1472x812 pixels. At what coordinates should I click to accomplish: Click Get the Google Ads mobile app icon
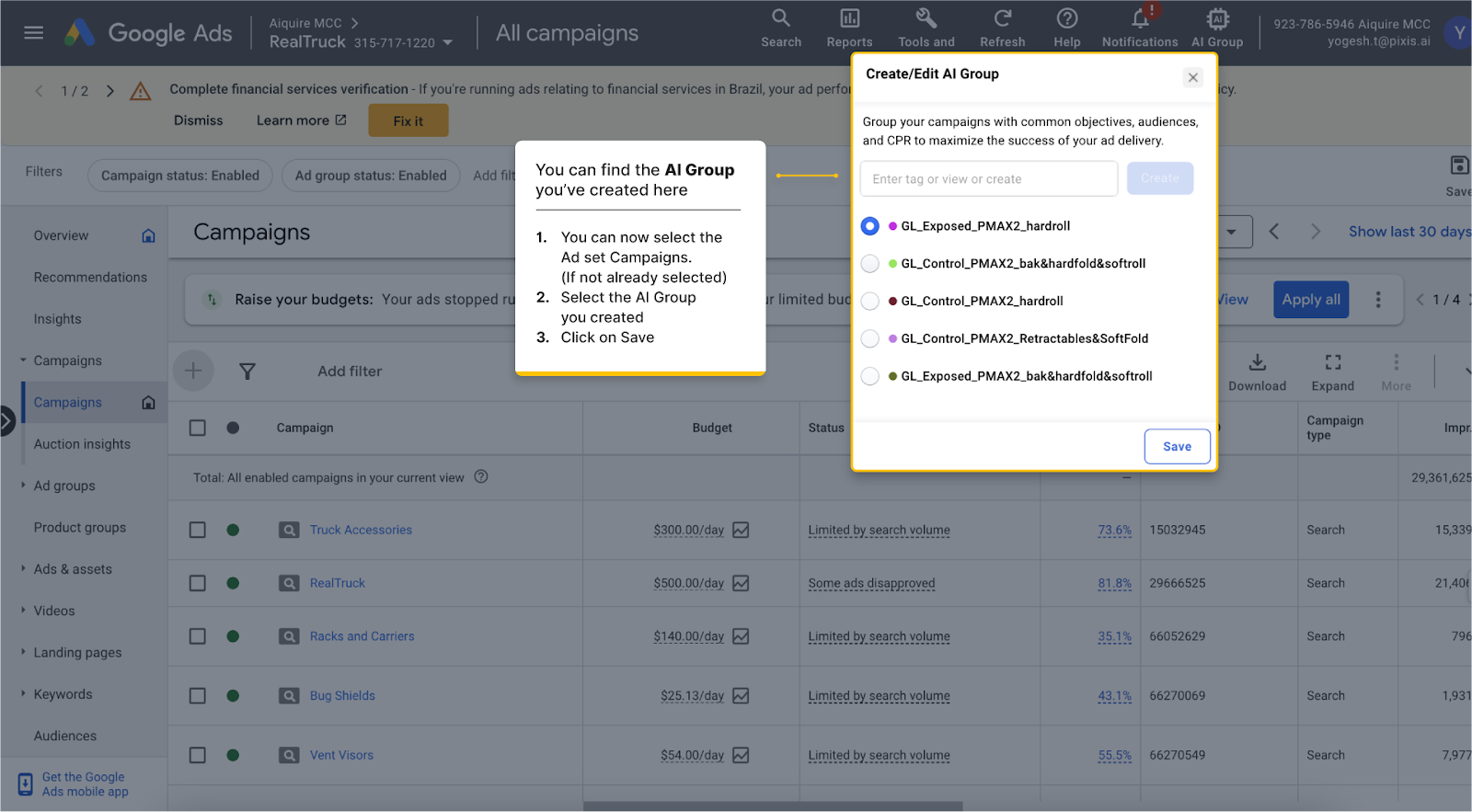[26, 784]
